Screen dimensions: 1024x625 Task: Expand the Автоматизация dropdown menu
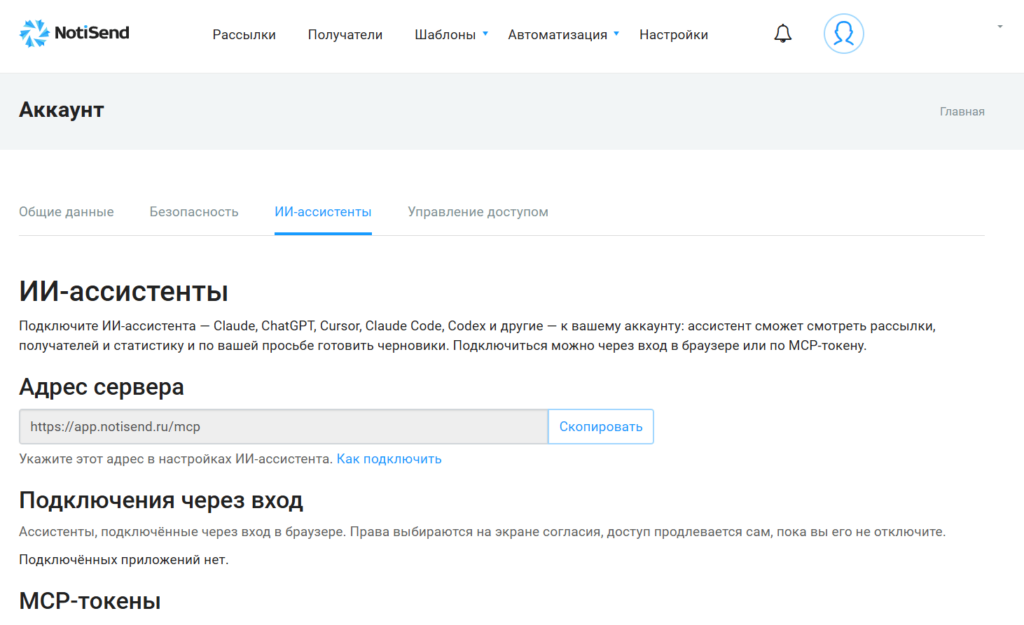click(x=563, y=35)
